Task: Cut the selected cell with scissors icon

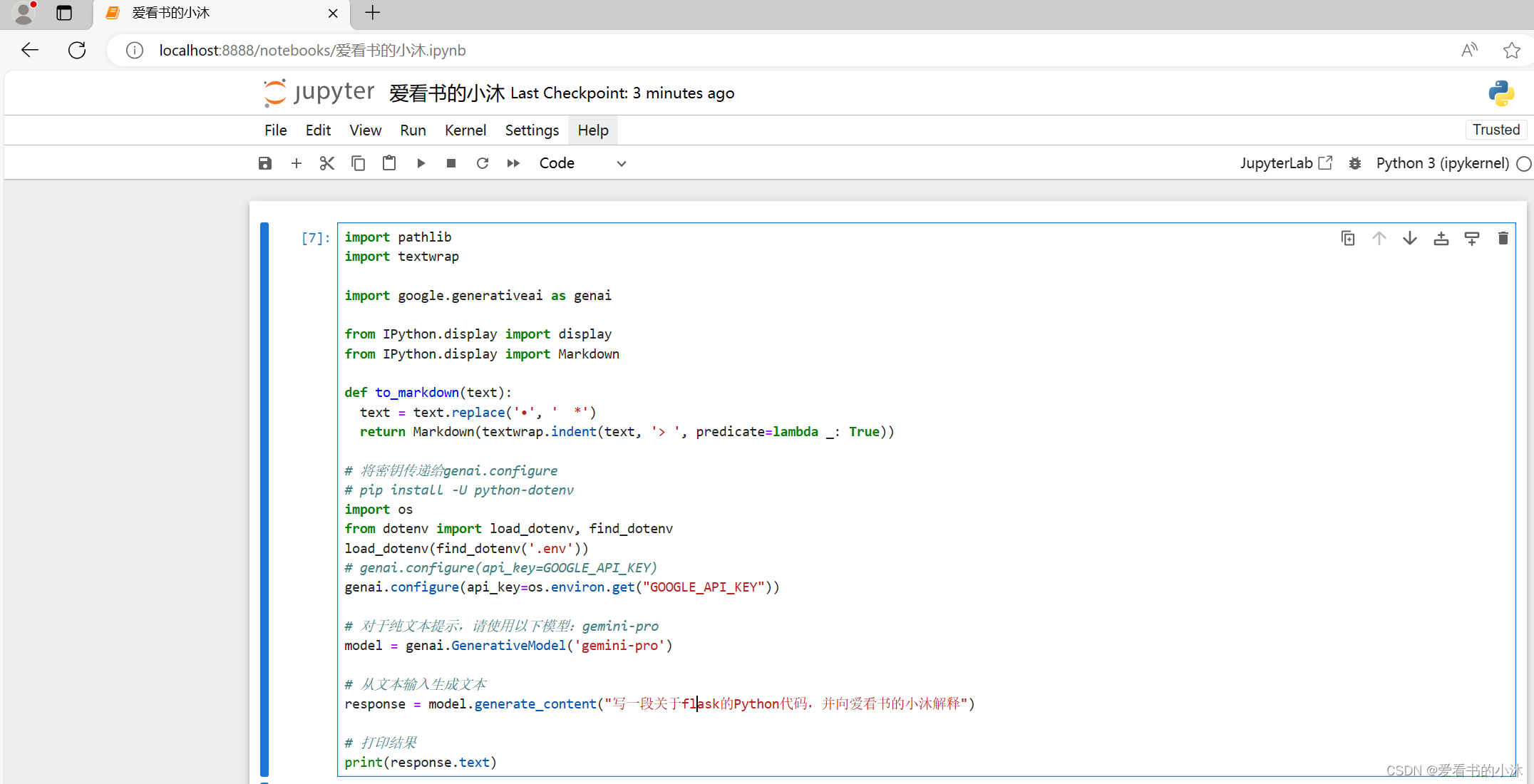Action: coord(327,163)
